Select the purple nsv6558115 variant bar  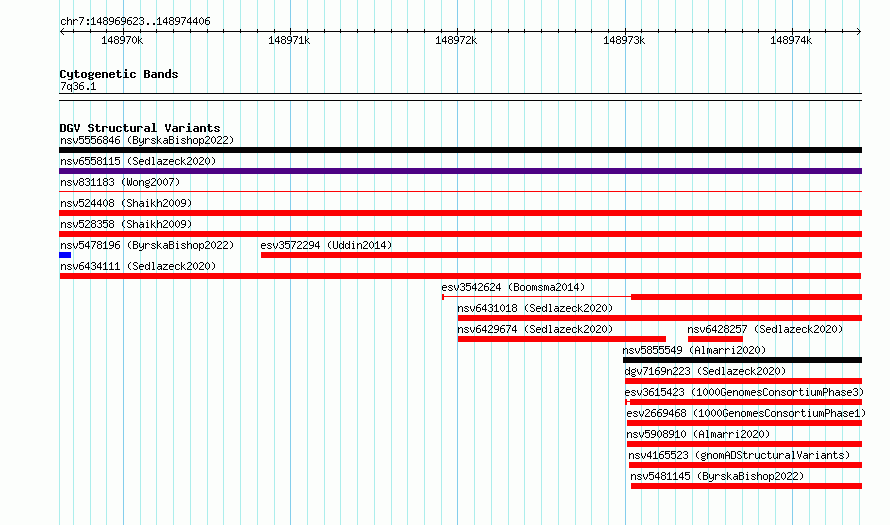coord(460,171)
